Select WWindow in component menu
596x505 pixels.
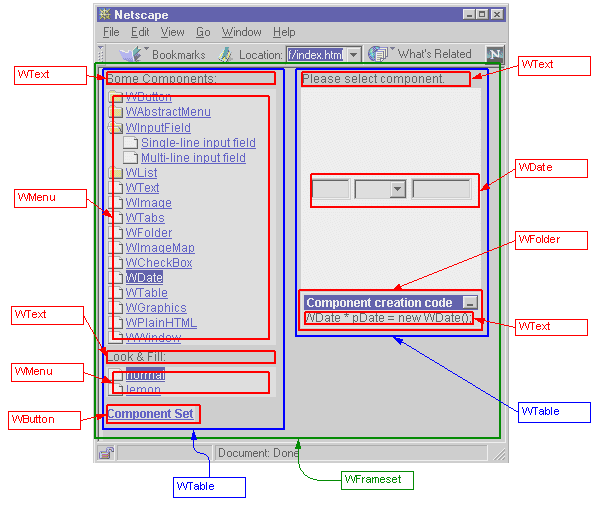click(153, 337)
